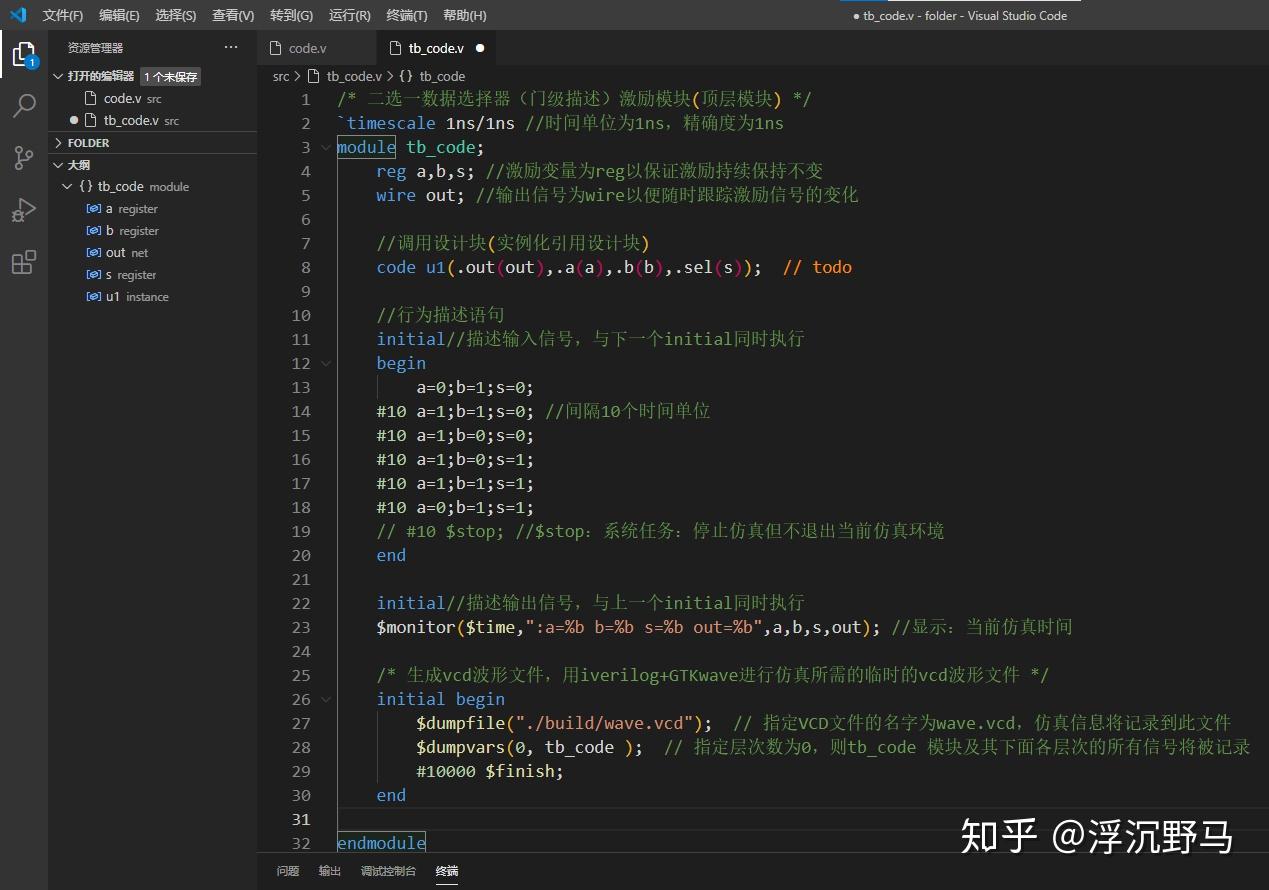Collapse the 打开的编辑器 section
Screen dimensions: 1269x890
(58, 77)
